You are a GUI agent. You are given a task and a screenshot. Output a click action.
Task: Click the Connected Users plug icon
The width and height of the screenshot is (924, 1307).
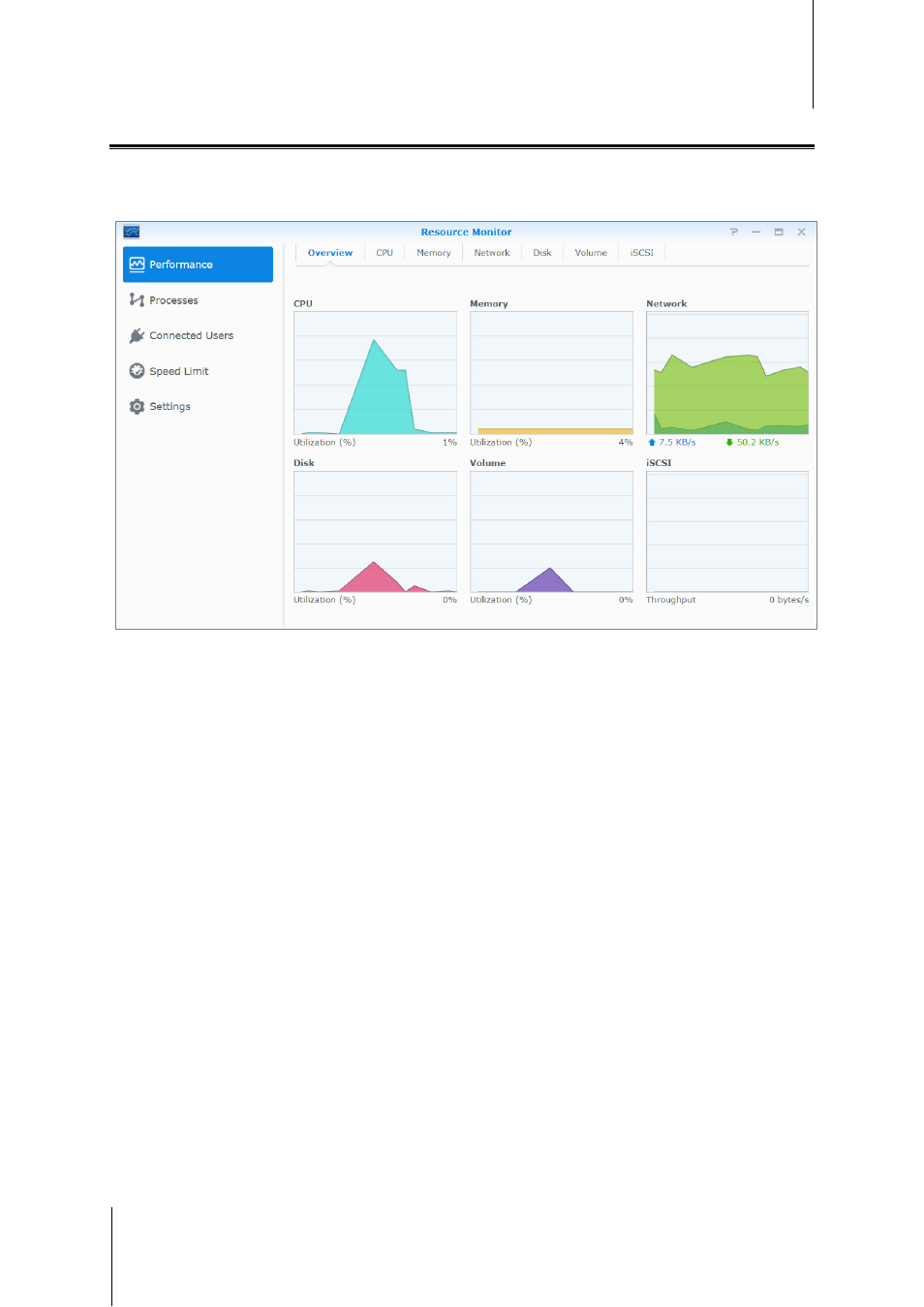click(137, 335)
